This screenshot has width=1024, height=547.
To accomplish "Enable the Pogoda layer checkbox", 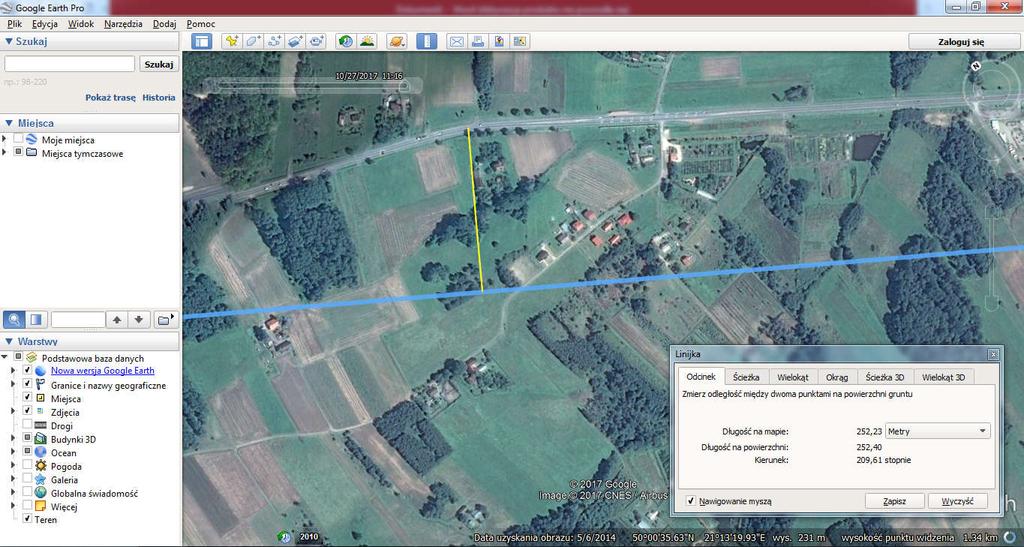I will point(27,466).
